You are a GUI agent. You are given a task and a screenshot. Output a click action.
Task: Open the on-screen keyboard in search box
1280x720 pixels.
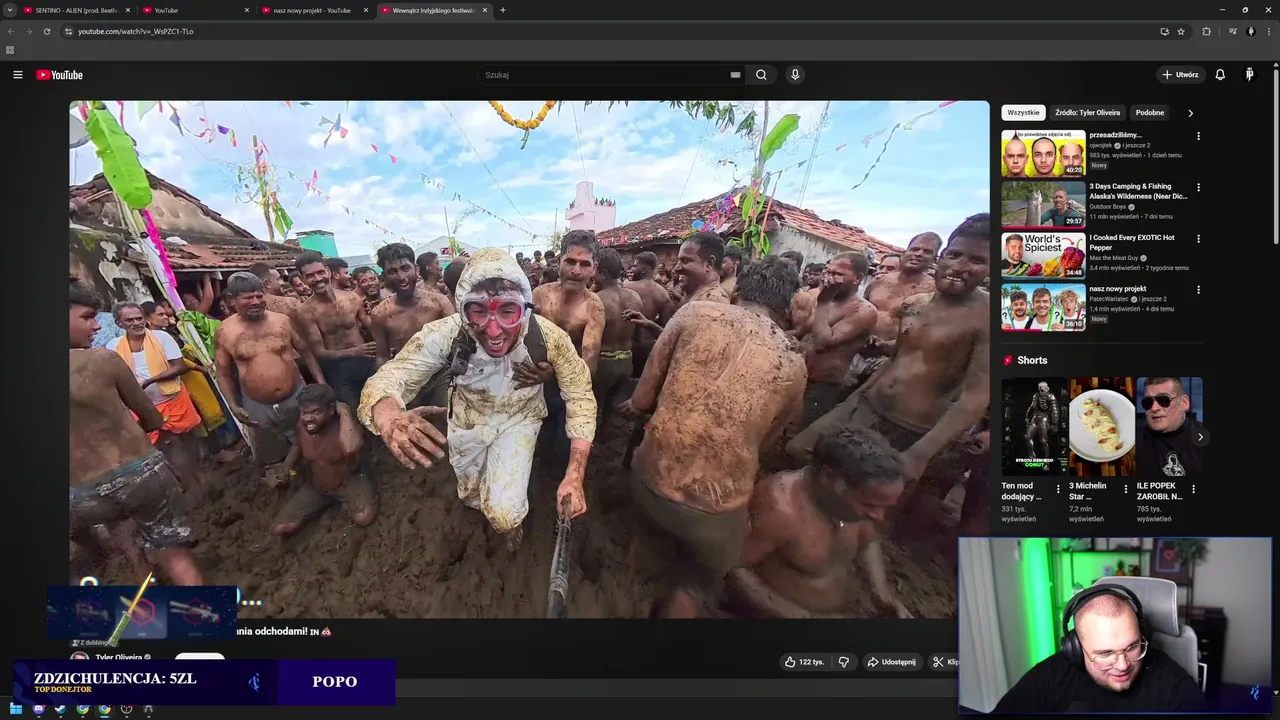point(735,75)
